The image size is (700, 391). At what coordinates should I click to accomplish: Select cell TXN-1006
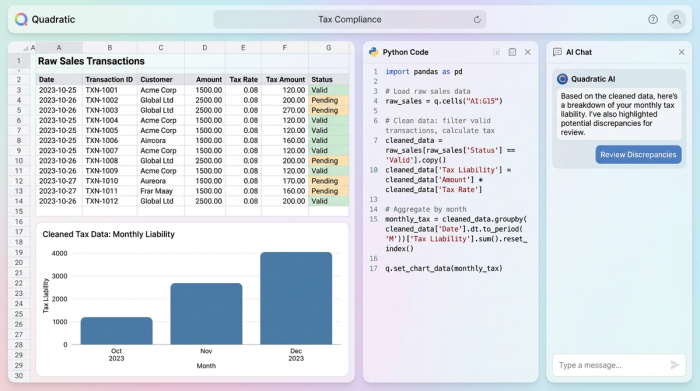click(x=109, y=141)
